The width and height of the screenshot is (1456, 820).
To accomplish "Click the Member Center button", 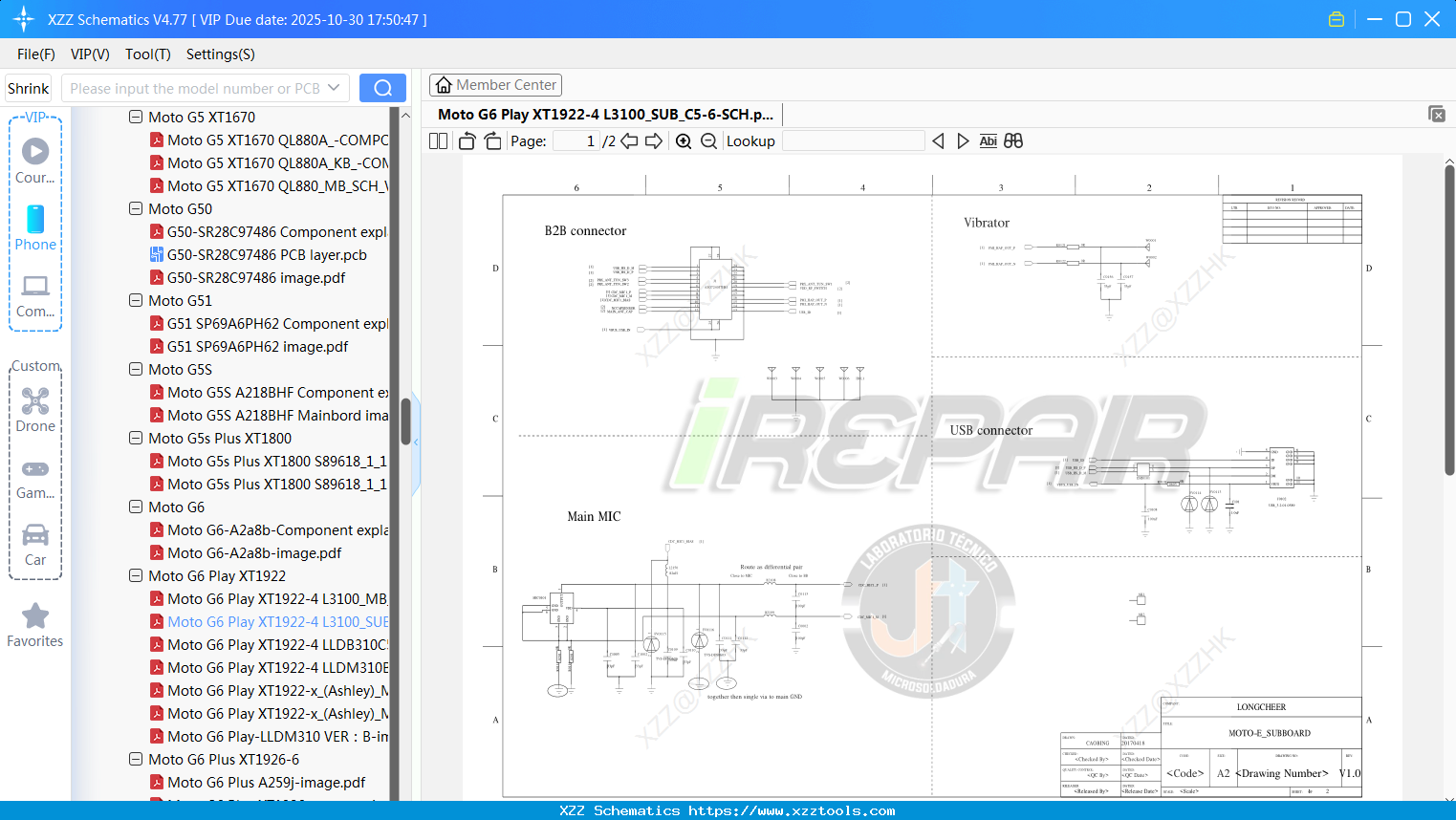I will coord(495,85).
